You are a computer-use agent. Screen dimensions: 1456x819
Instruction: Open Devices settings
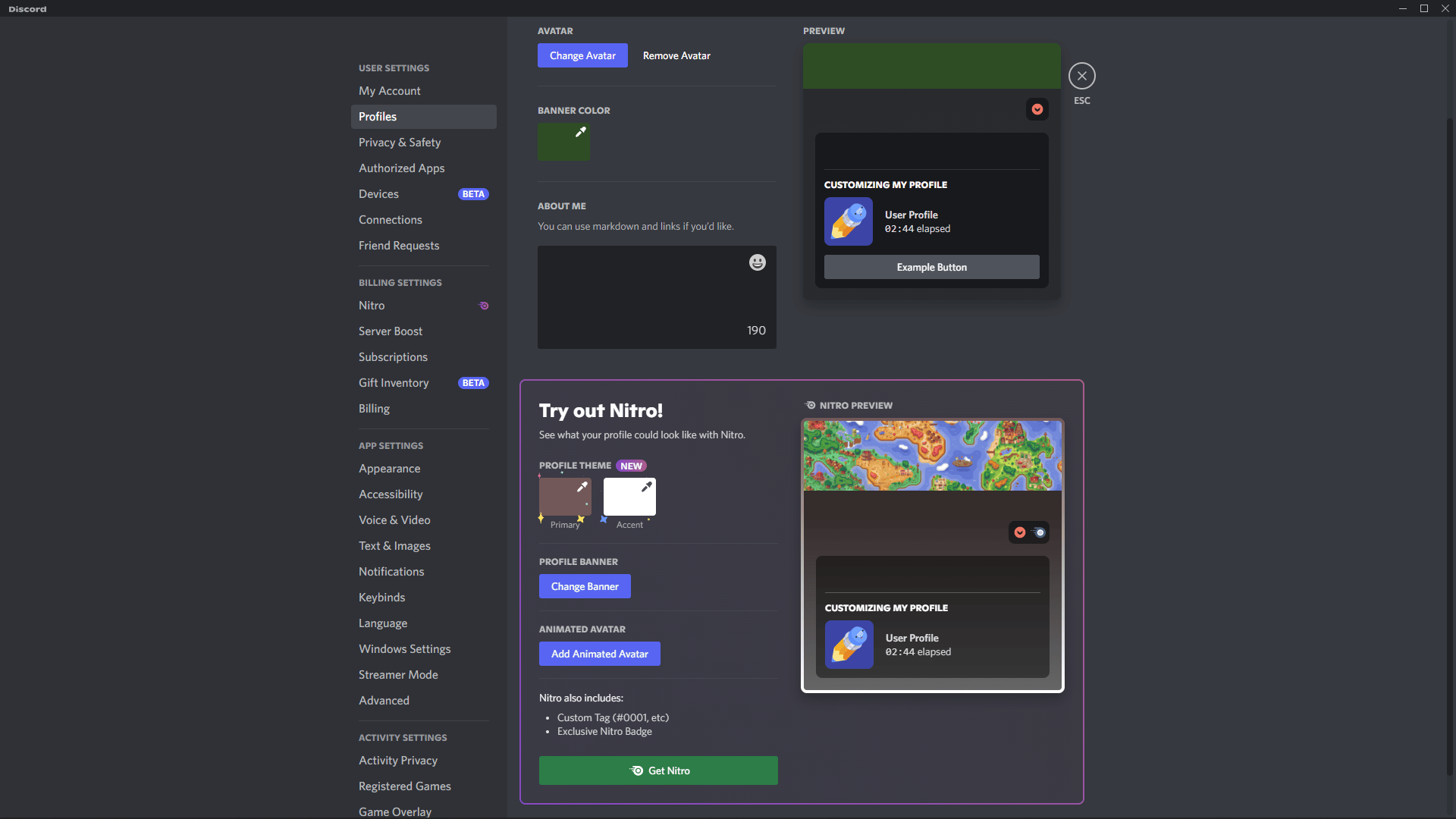pos(423,194)
